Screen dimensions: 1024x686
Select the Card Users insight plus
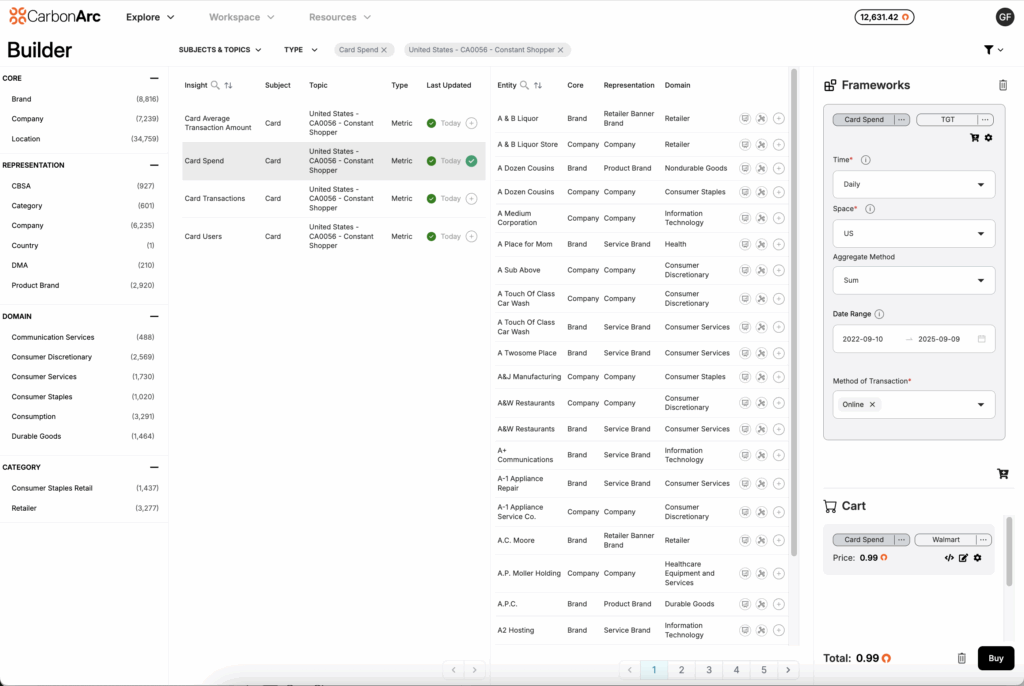tap(472, 237)
